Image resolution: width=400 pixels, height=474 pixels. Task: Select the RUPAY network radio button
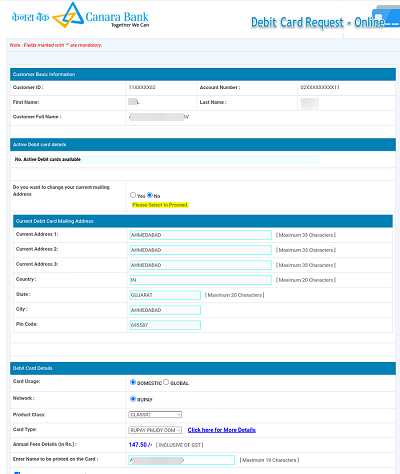pos(133,399)
